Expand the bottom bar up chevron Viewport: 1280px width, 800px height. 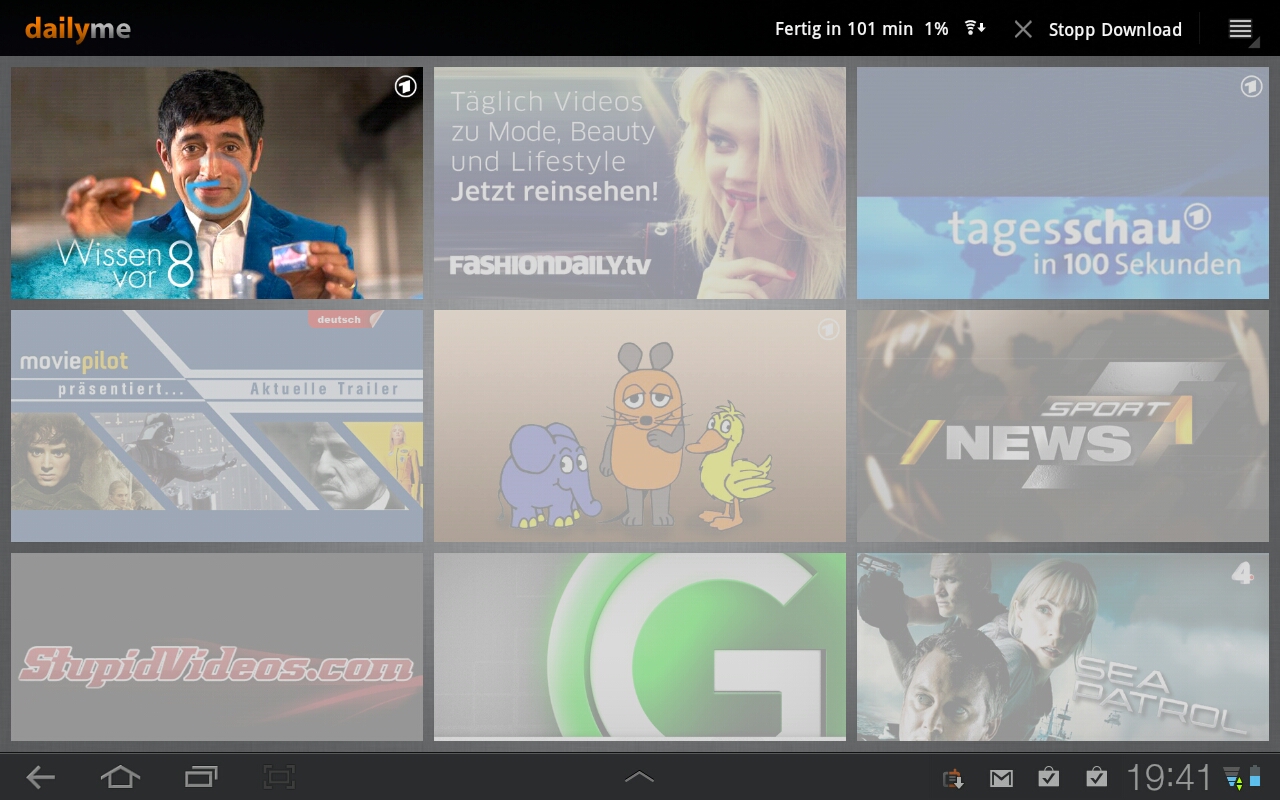639,777
